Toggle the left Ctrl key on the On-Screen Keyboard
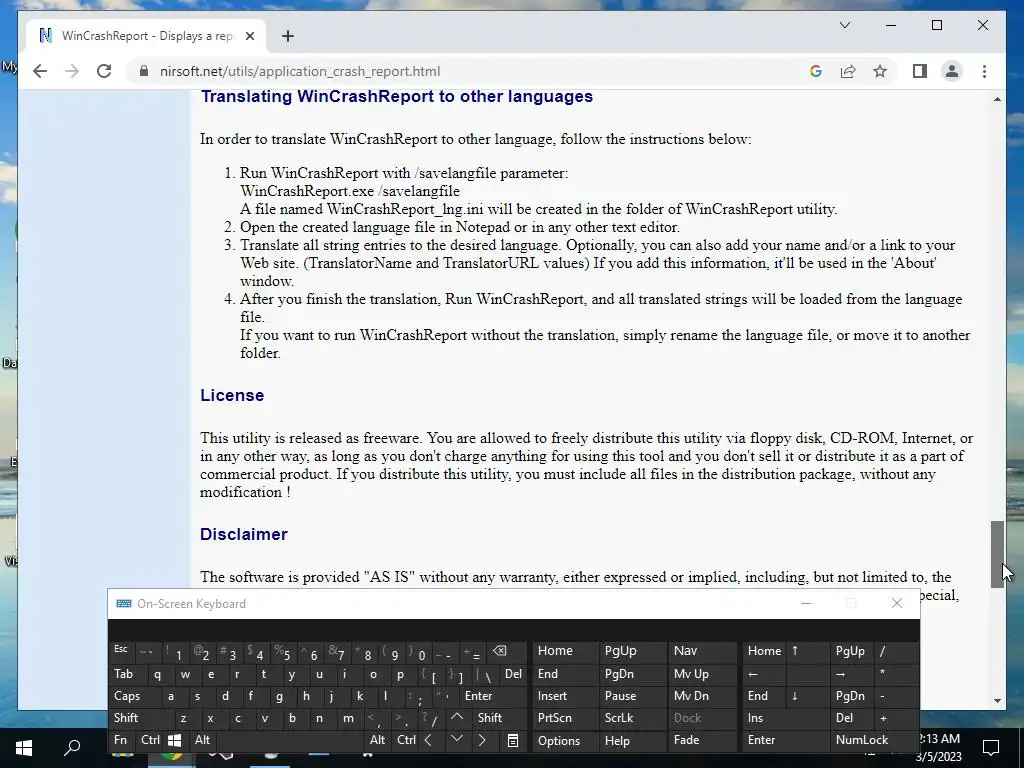Viewport: 1024px width, 768px height. pos(150,740)
